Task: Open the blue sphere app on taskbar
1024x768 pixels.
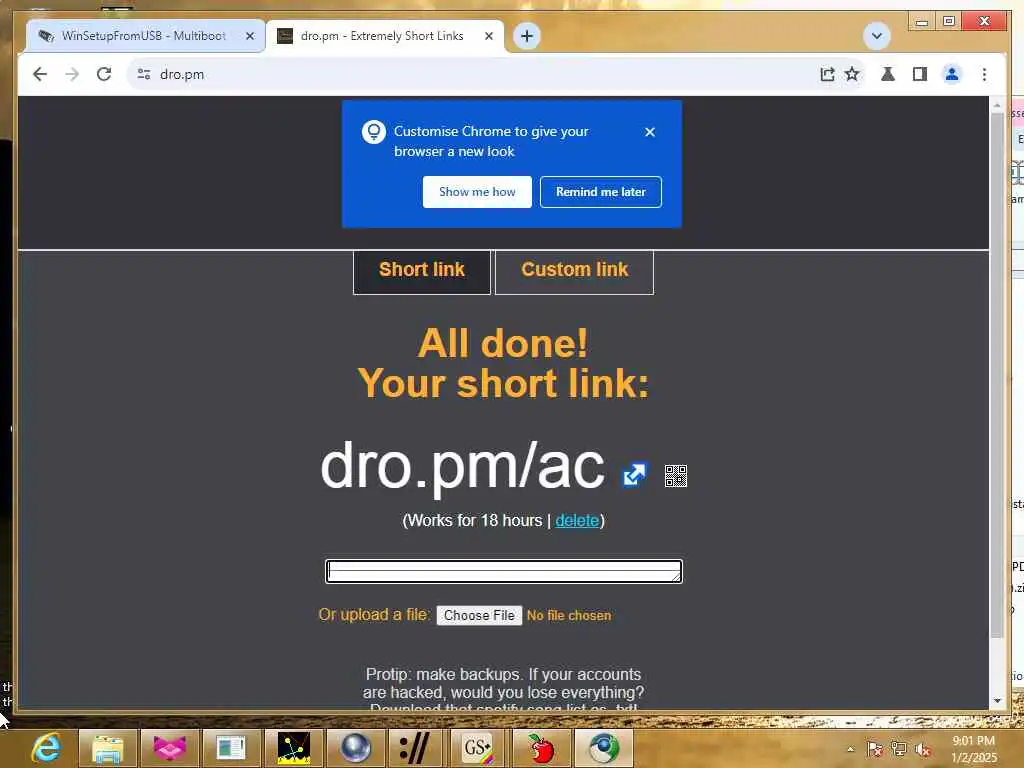Action: pyautogui.click(x=355, y=748)
